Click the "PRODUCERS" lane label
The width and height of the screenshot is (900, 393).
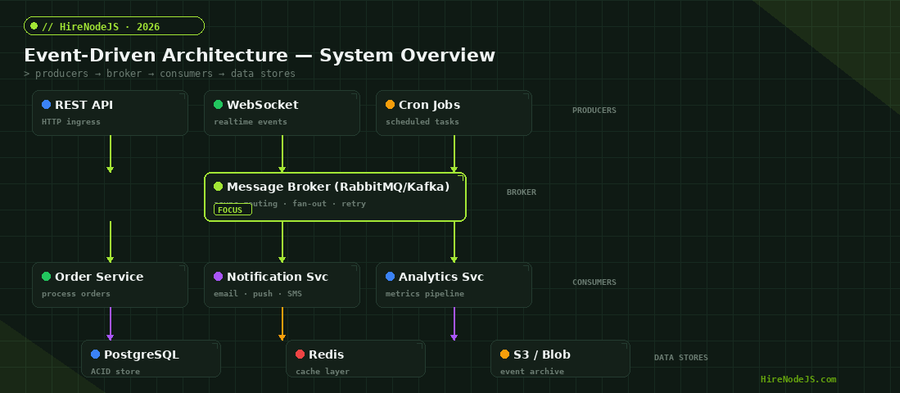(x=594, y=110)
